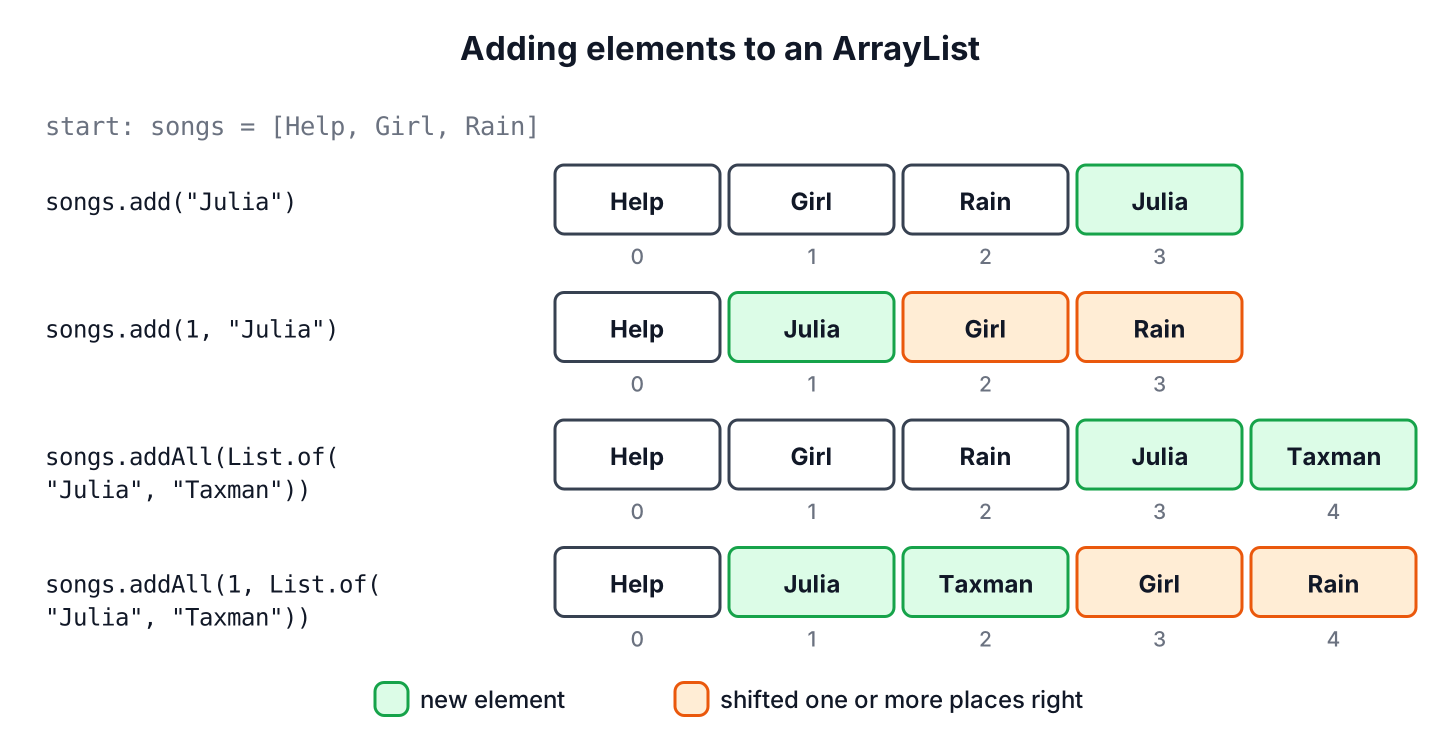Click the Taxman cell in the addAll(List.of( row
The width and height of the screenshot is (1440, 750).
tap(1333, 455)
